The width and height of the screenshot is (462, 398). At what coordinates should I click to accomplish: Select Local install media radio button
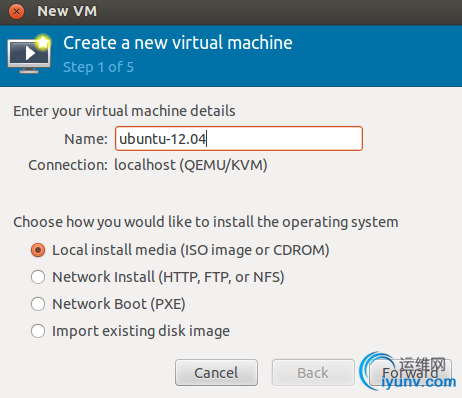pos(38,250)
